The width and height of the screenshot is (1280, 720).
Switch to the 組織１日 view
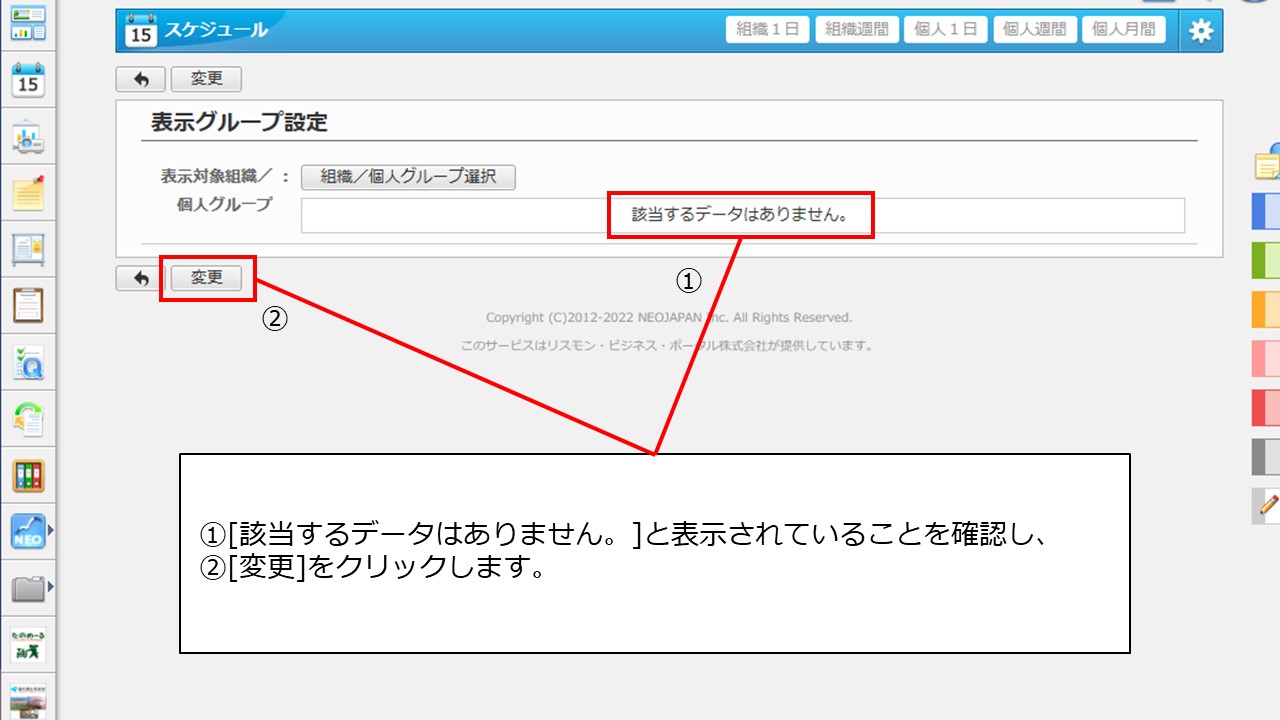click(x=768, y=30)
